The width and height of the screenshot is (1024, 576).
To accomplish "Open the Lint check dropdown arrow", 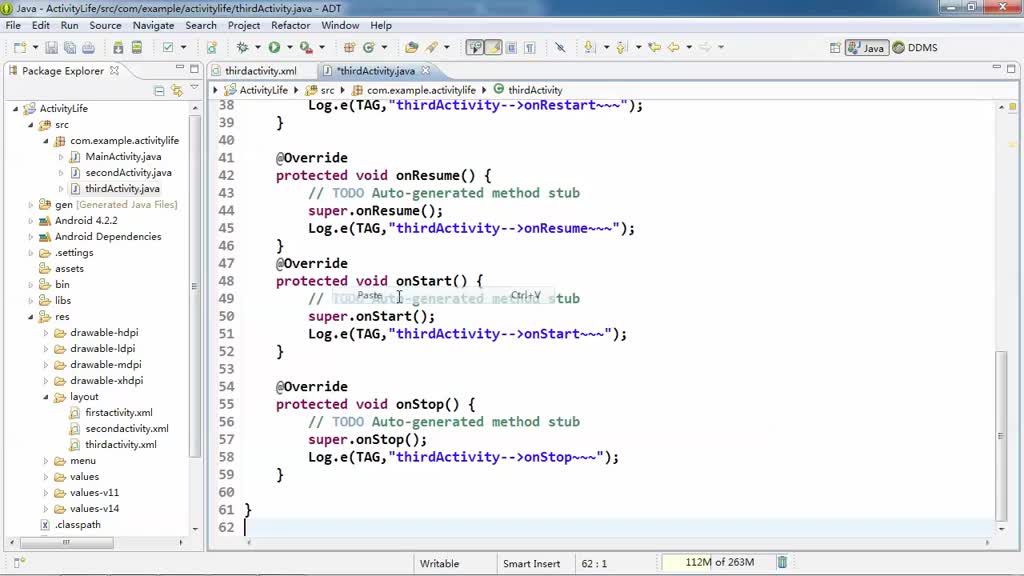I will (x=184, y=48).
